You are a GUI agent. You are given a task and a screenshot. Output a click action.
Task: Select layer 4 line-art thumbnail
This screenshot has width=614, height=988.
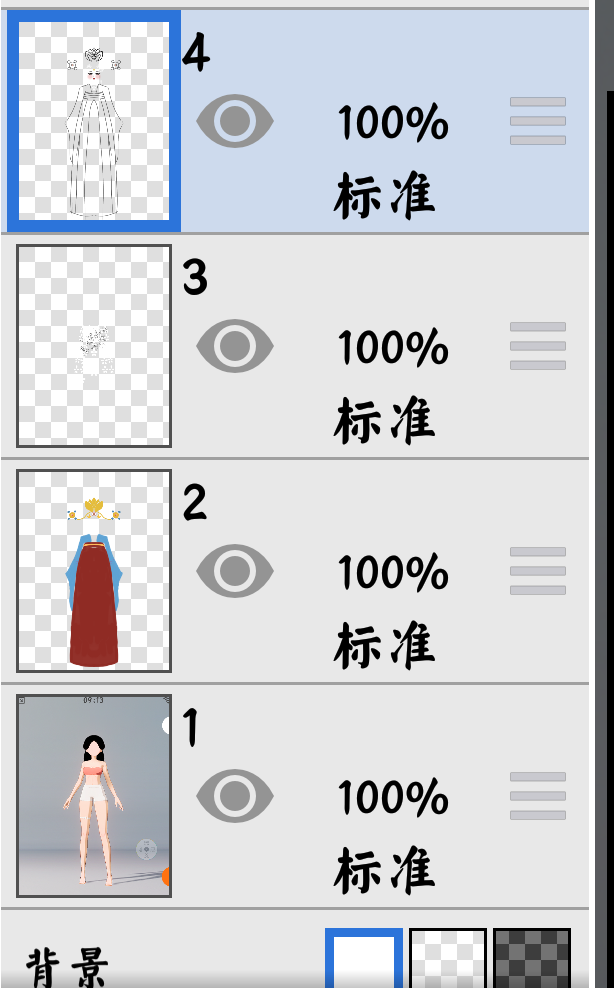94,121
